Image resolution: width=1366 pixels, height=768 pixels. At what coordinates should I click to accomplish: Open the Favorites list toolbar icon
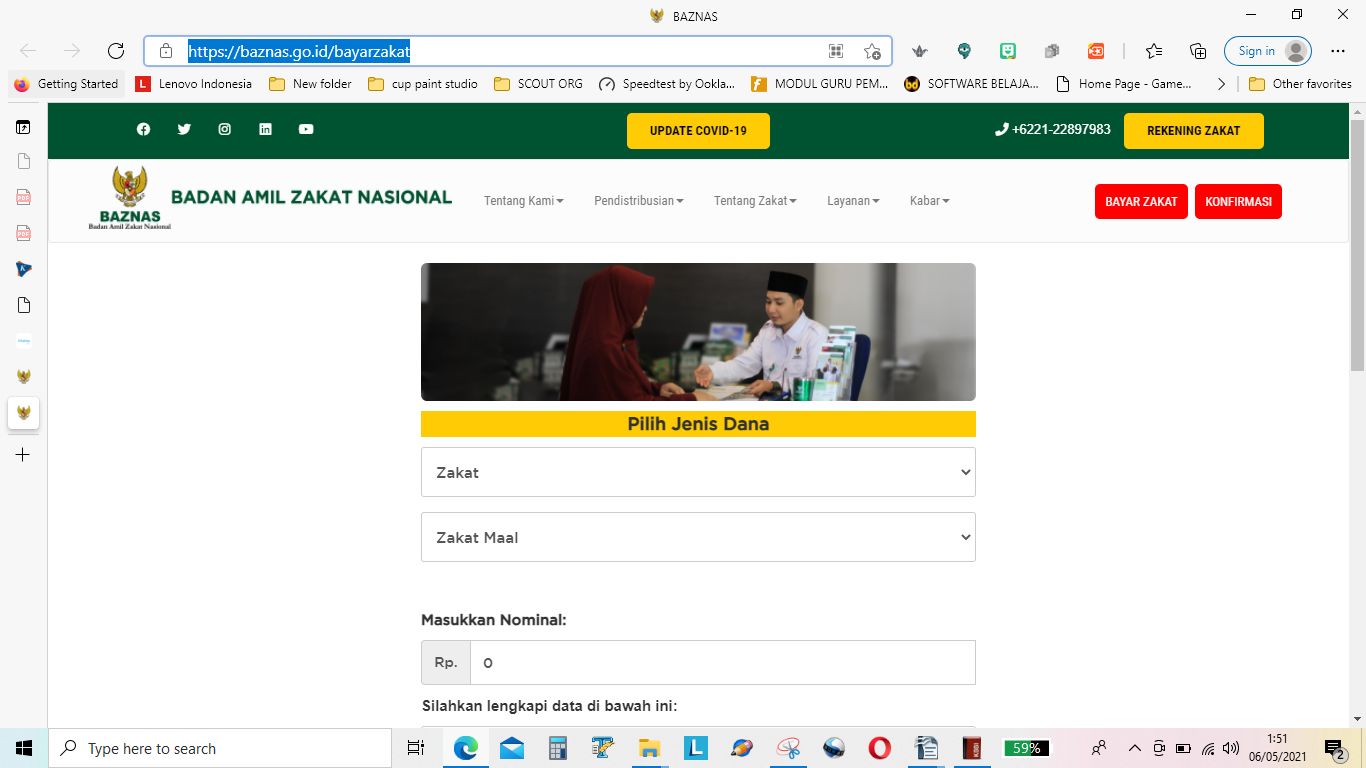tap(1154, 51)
